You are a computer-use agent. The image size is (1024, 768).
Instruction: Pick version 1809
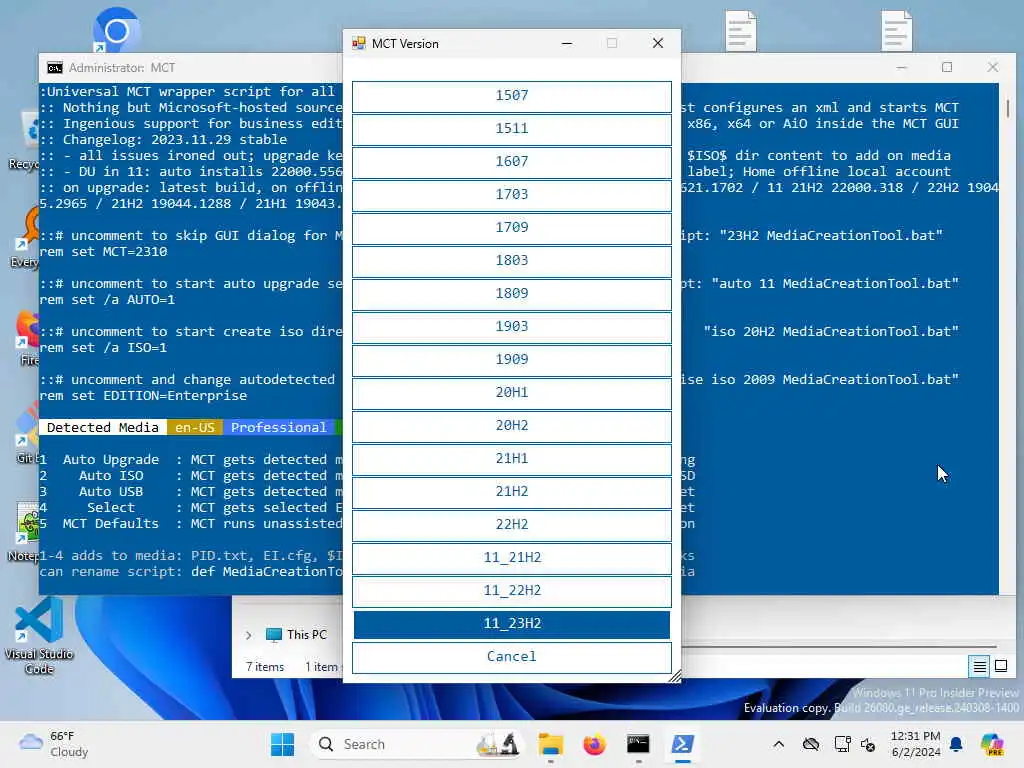coord(511,294)
